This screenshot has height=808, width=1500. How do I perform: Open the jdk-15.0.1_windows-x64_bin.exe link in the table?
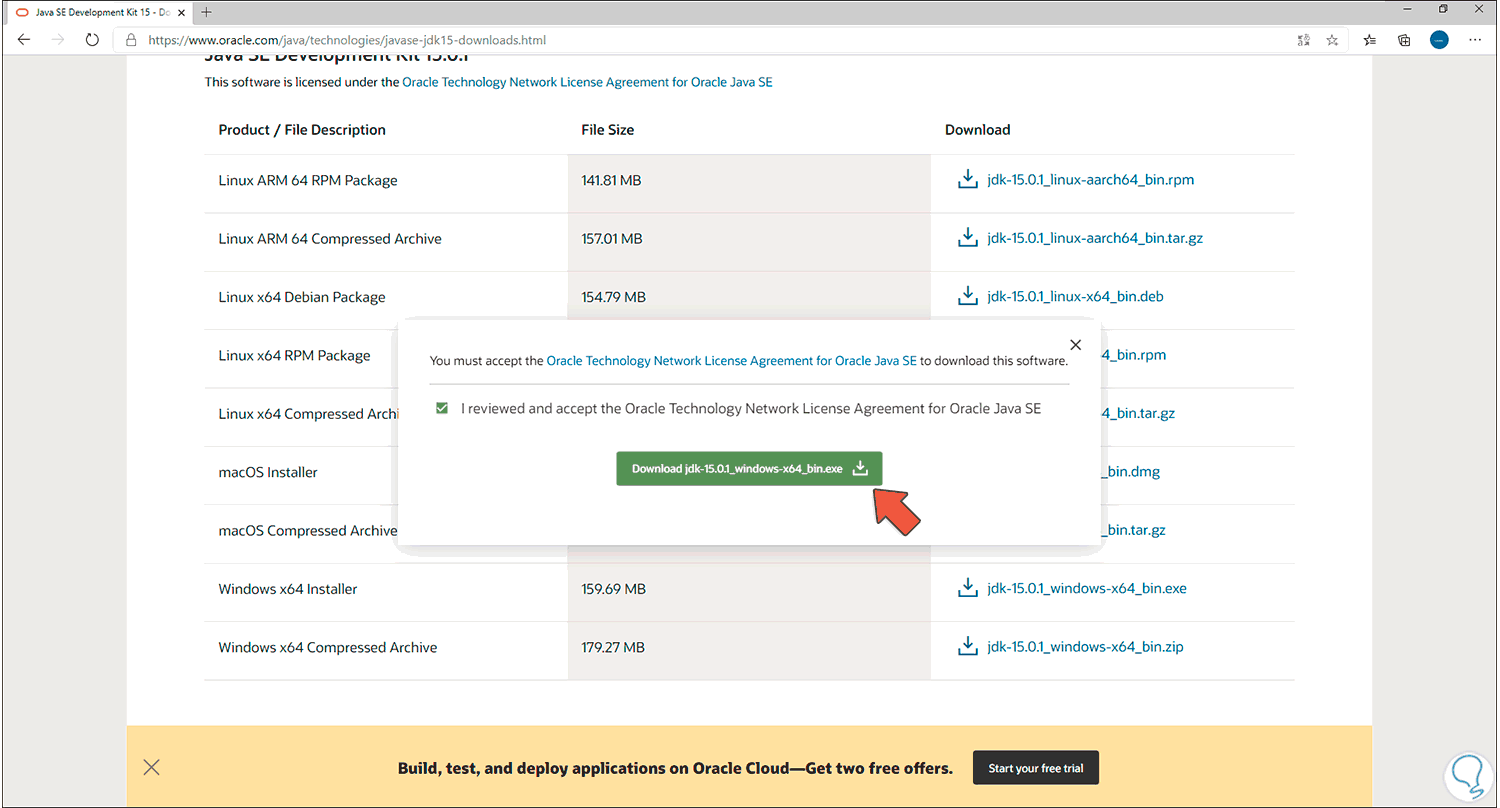pos(1086,588)
